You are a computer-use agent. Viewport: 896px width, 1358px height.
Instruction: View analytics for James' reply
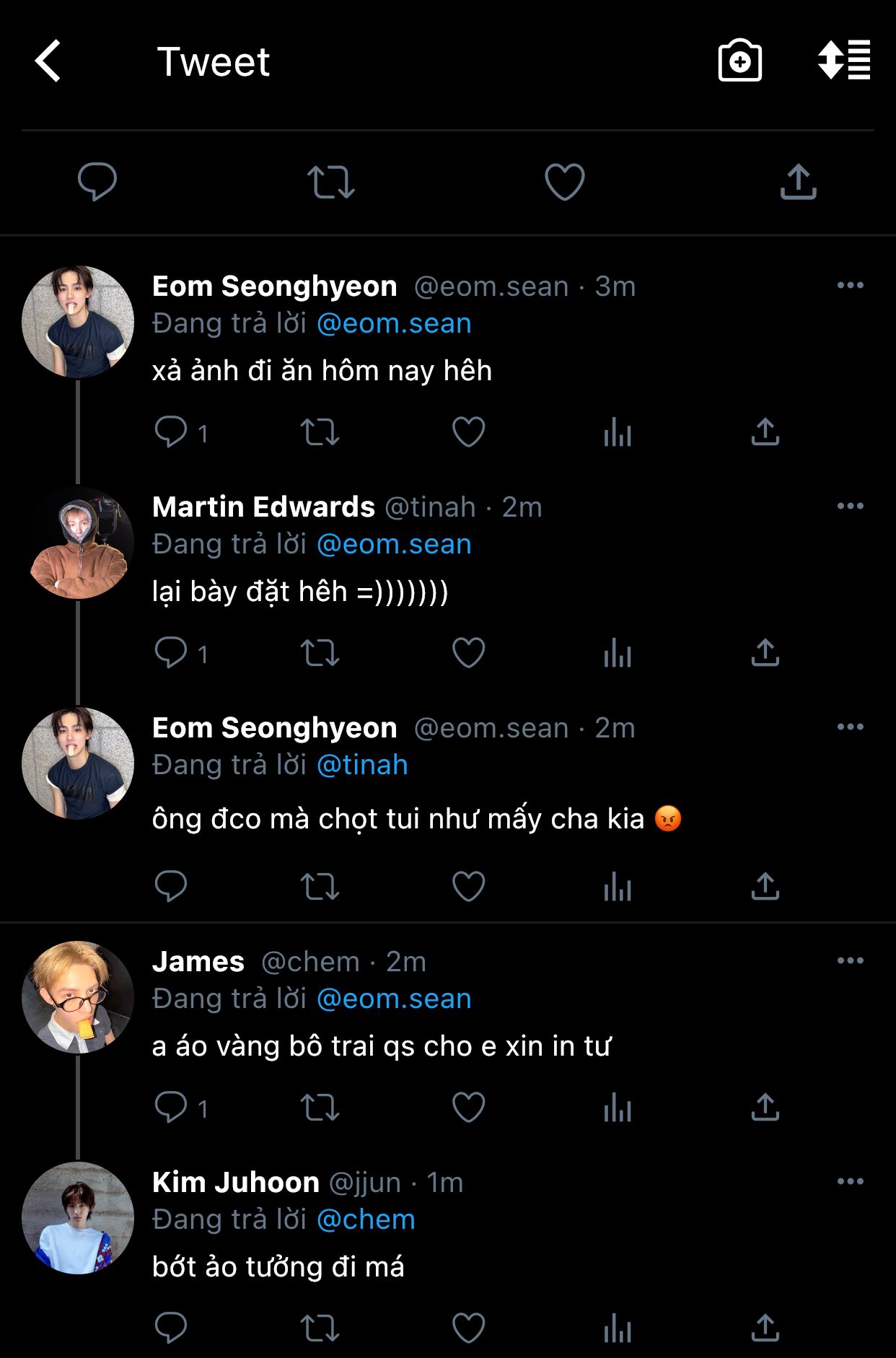tap(618, 1108)
